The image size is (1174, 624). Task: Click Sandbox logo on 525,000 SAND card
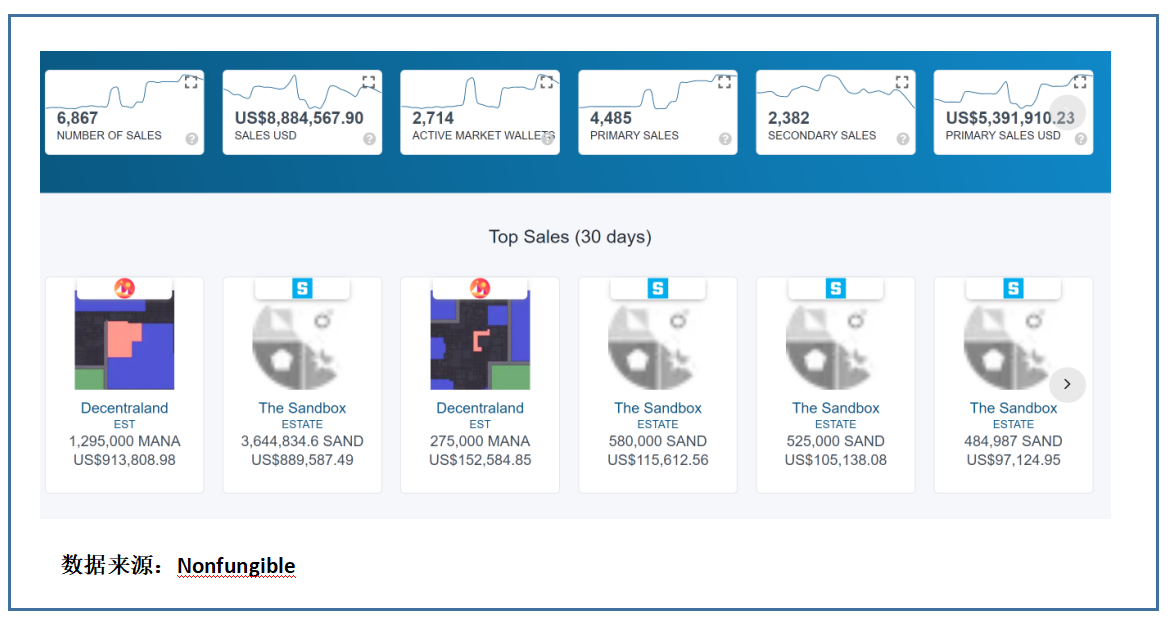(836, 288)
